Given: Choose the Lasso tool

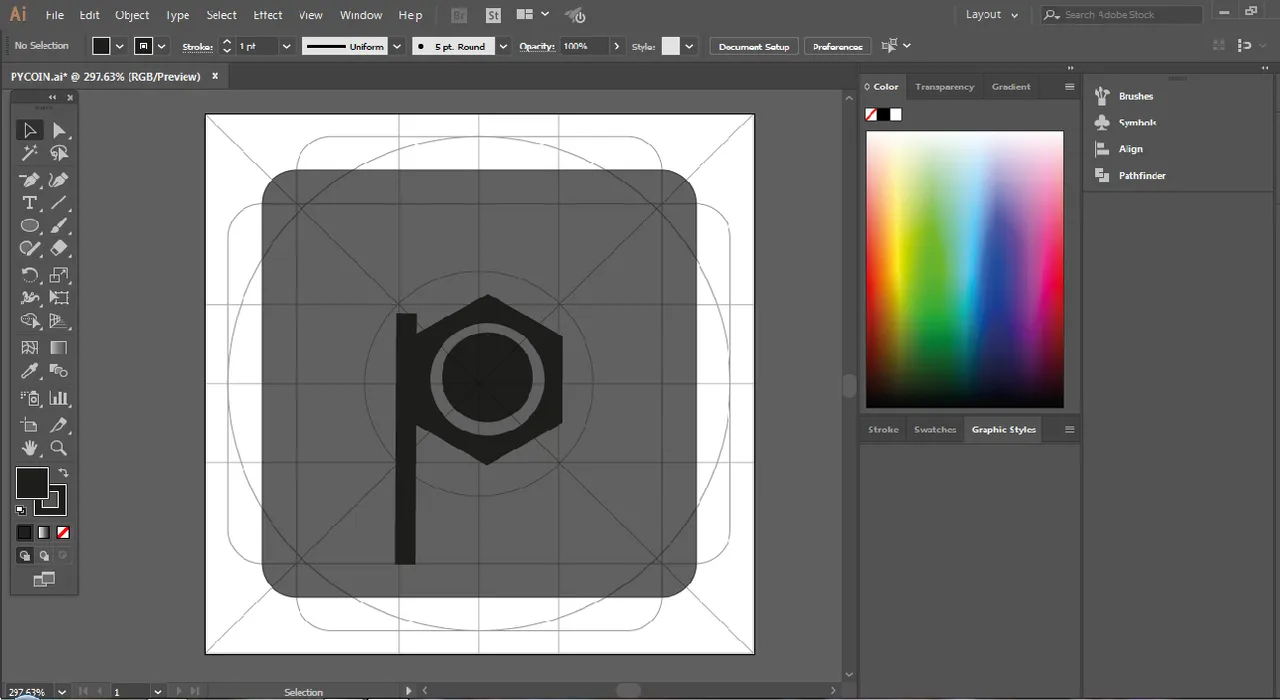Looking at the screenshot, I should point(59,153).
